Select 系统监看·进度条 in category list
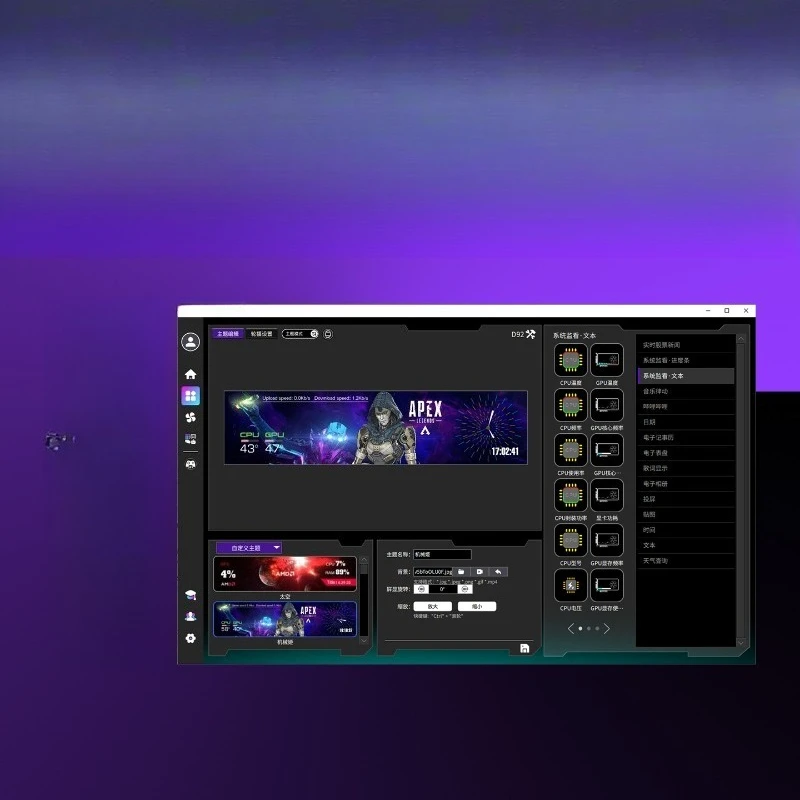The image size is (800, 800). pyautogui.click(x=686, y=361)
